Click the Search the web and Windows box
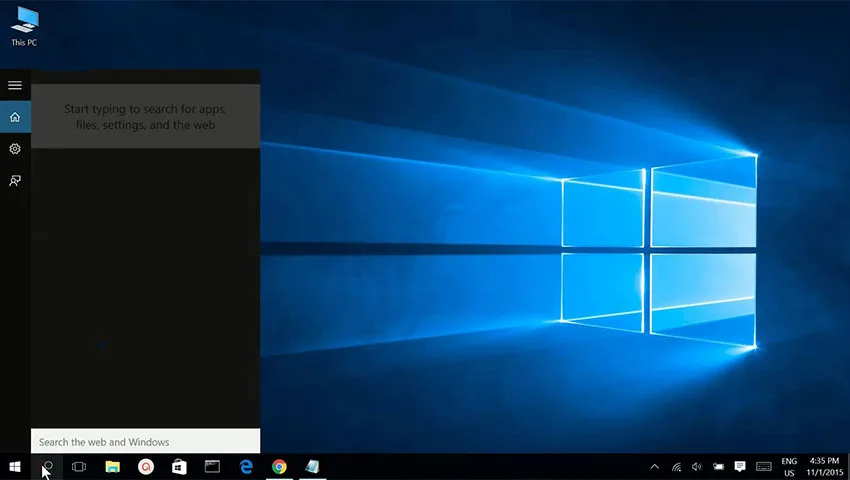The width and height of the screenshot is (850, 480). [x=145, y=441]
